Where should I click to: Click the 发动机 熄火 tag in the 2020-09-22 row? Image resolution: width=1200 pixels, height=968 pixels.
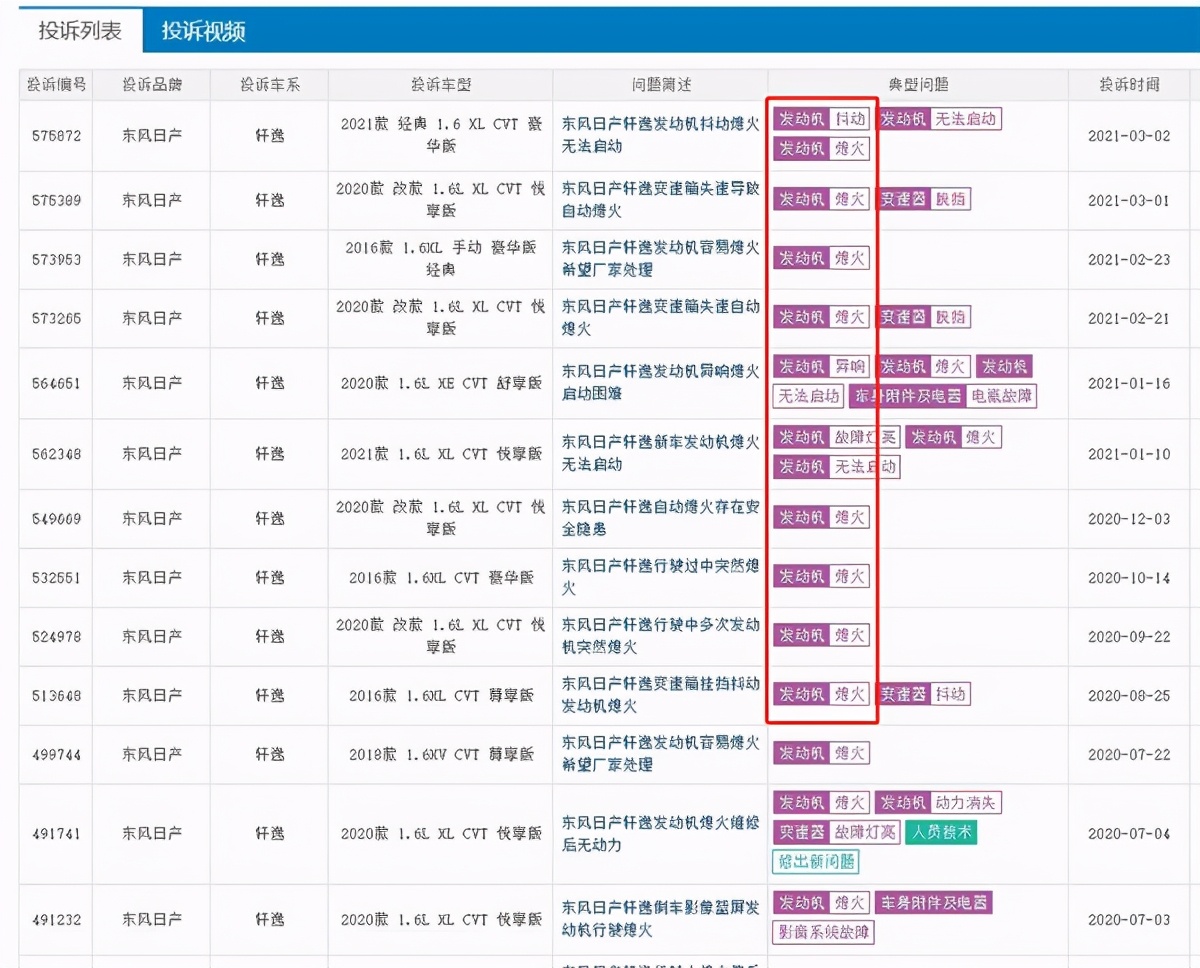pos(822,635)
